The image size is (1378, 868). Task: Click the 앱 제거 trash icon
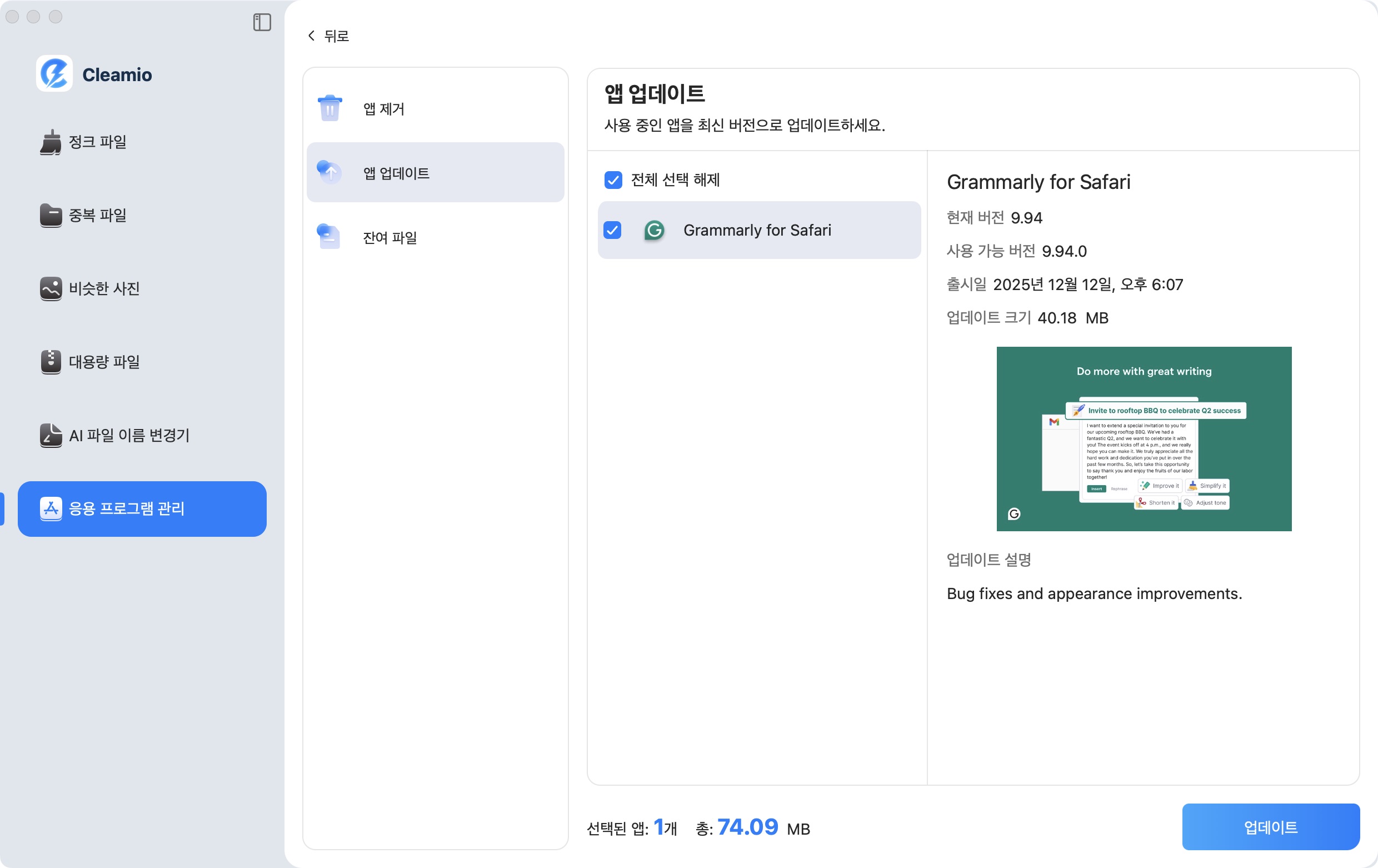[x=329, y=108]
